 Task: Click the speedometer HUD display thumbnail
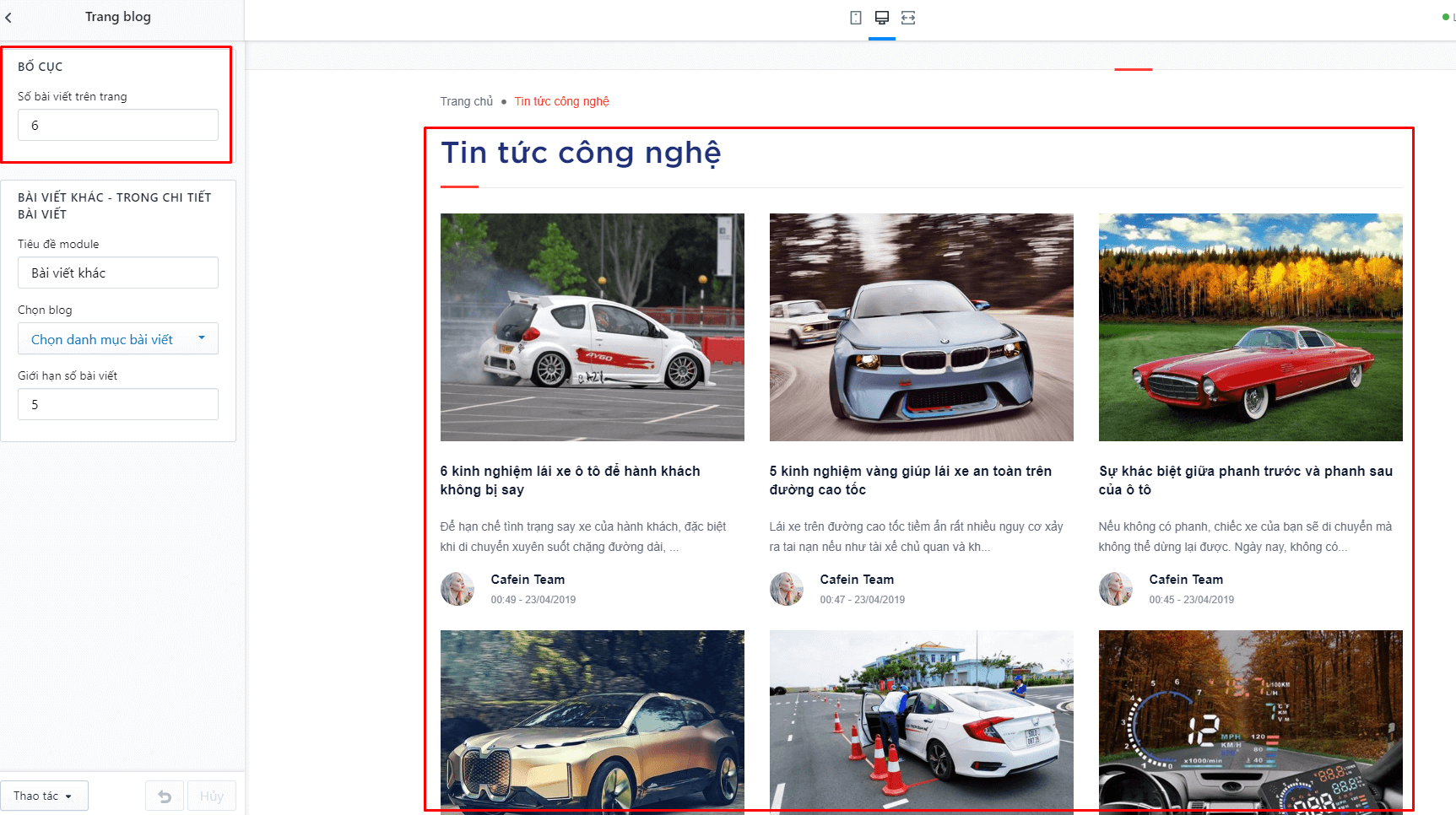1251,722
